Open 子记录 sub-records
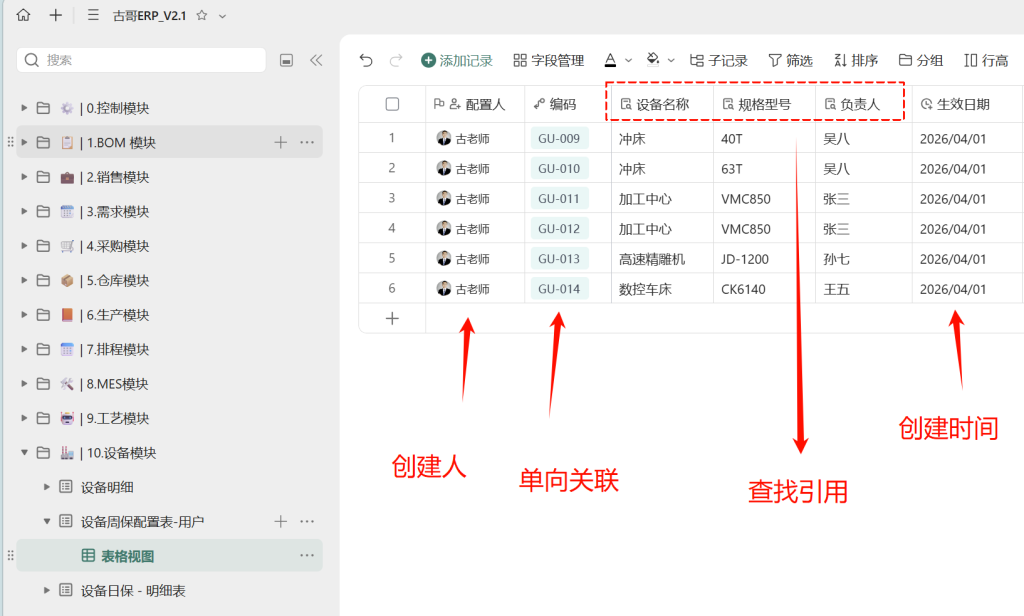This screenshot has height=616, width=1024. click(718, 61)
